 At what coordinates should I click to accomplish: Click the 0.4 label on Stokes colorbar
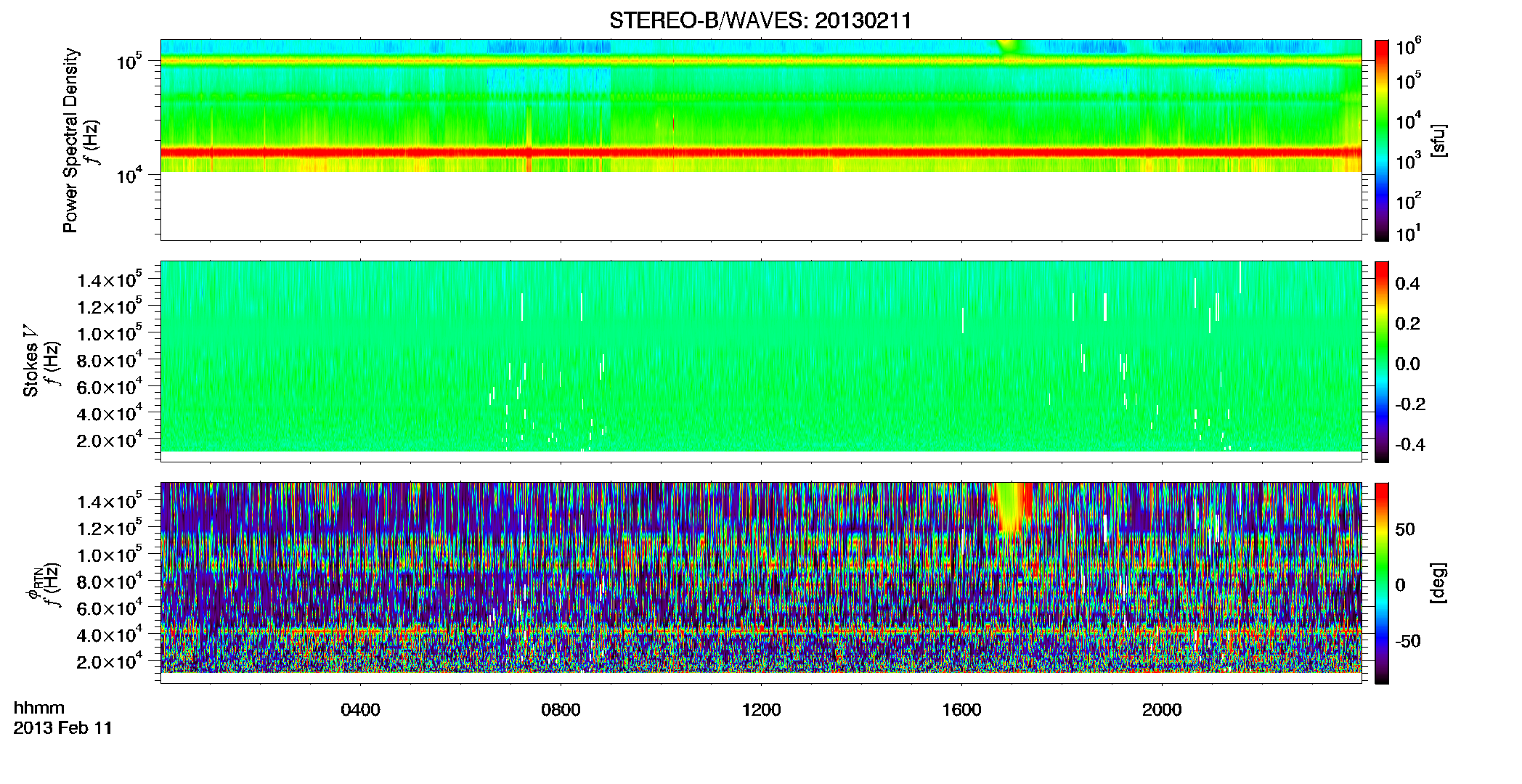point(1407,284)
